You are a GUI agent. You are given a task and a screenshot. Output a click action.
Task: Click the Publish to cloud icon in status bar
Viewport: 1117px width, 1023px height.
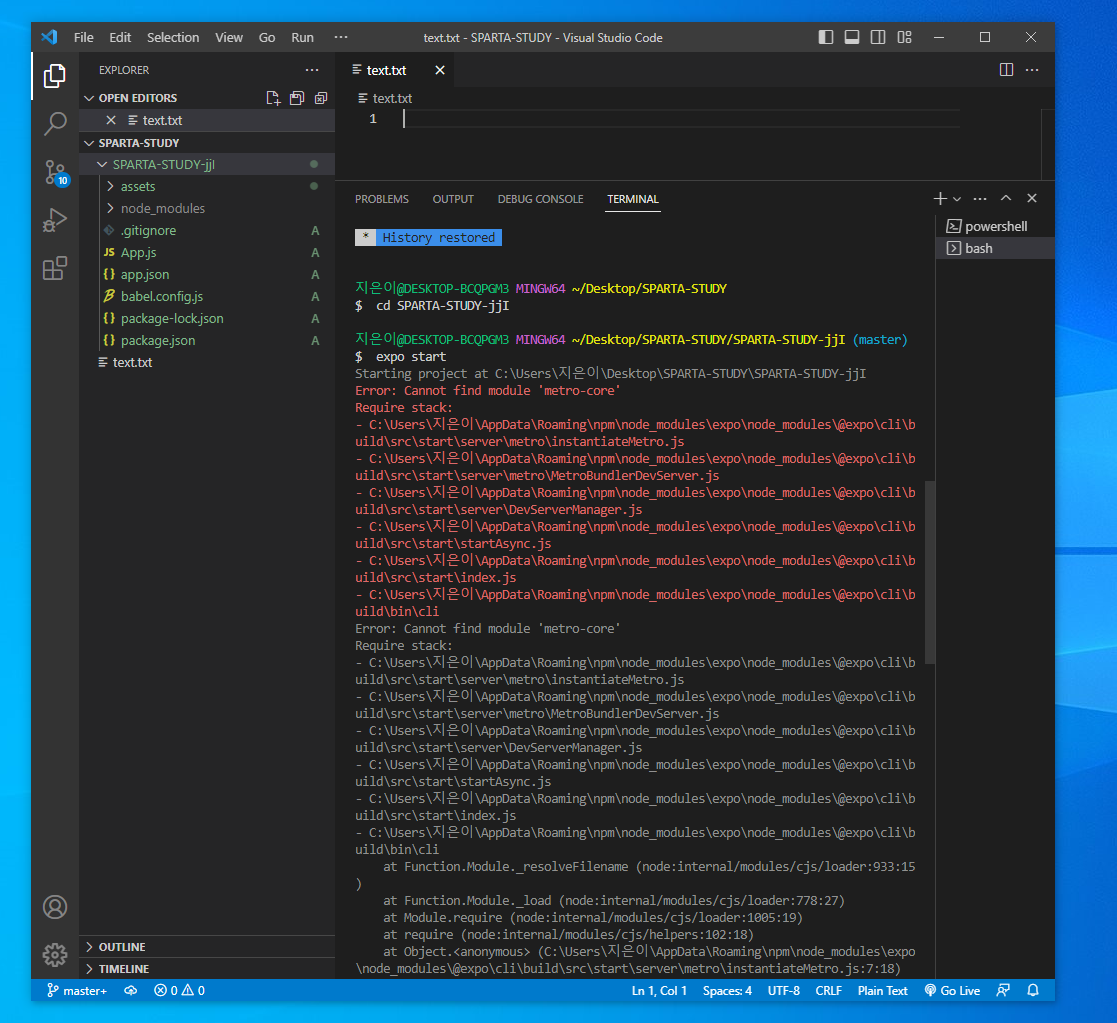131,990
